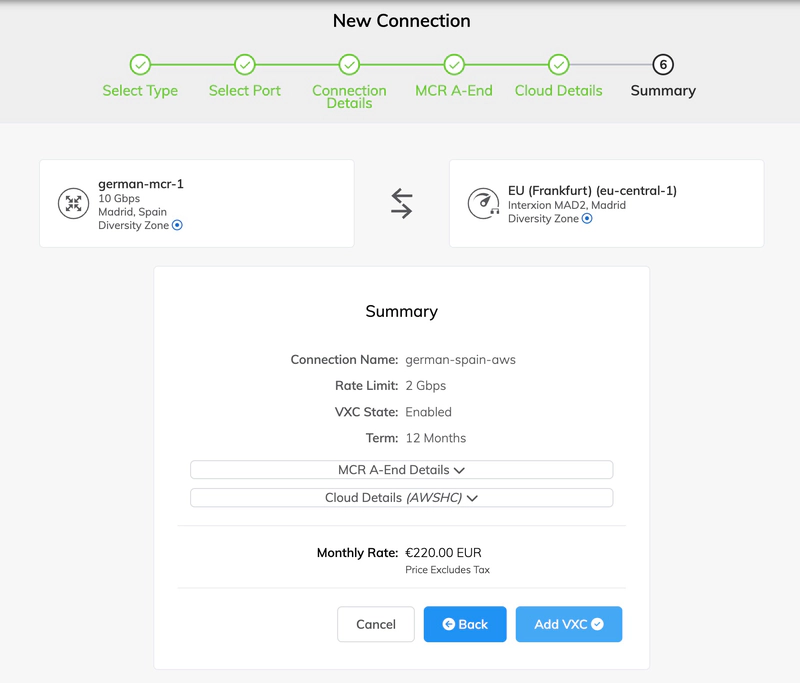Click the Select Type green checkmark step
Viewport: 800px width, 683px height.
tap(140, 65)
